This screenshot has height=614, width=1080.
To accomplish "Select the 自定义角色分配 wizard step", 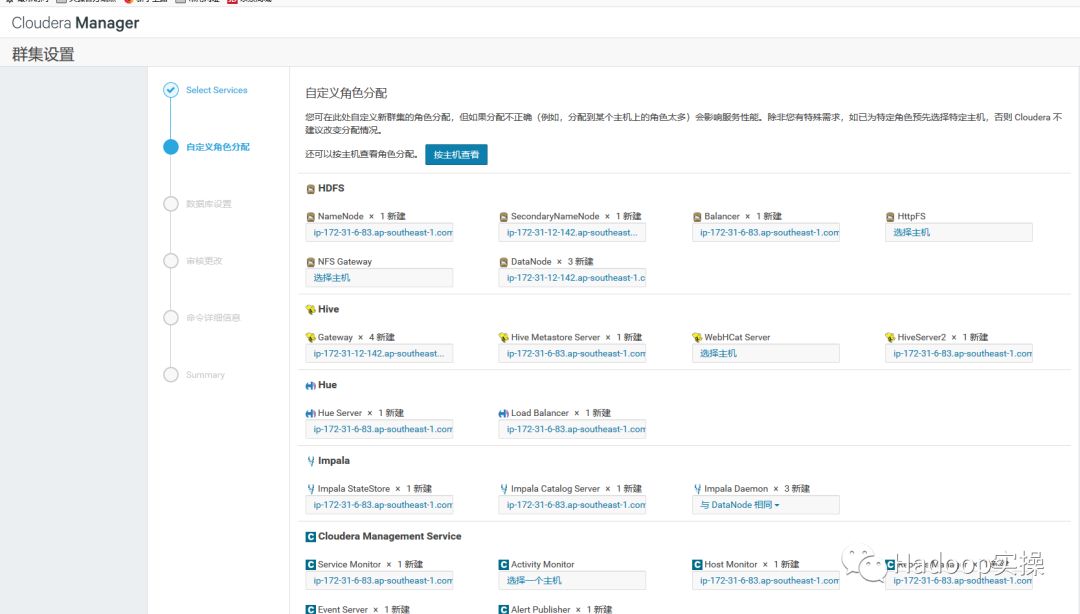I will click(x=218, y=147).
